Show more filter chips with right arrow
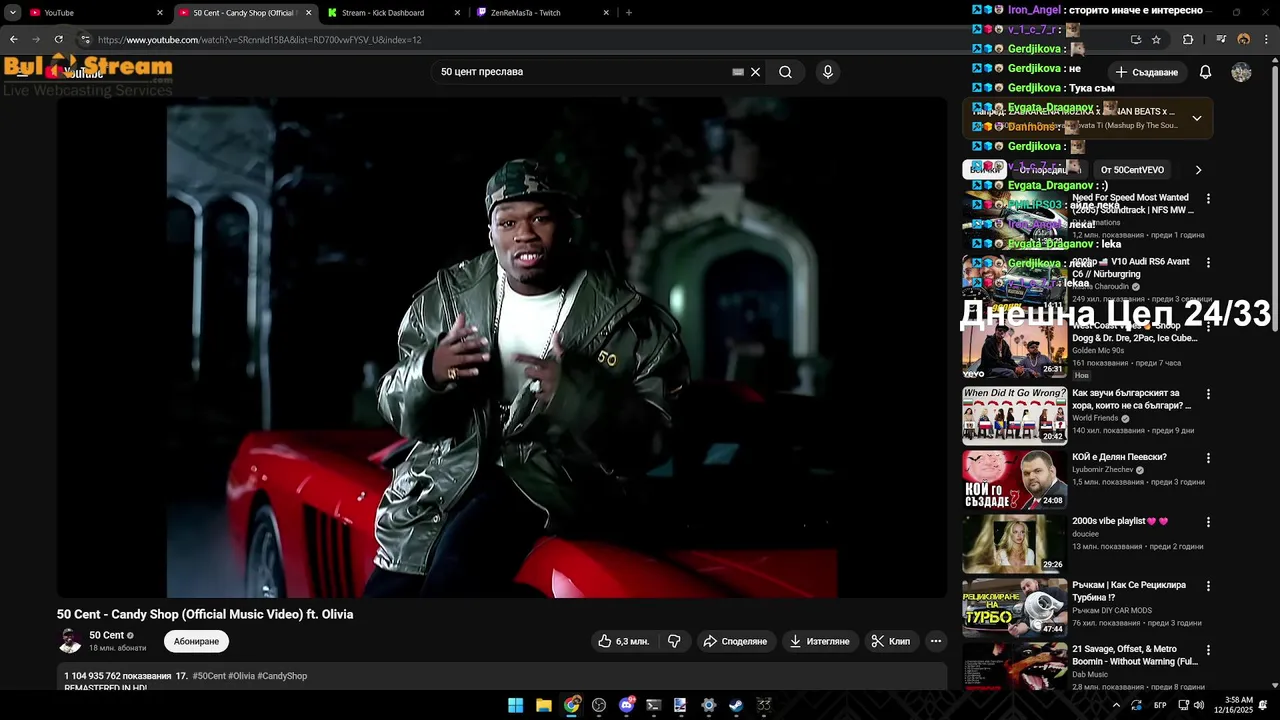Image resolution: width=1280 pixels, height=720 pixels. [x=1198, y=170]
